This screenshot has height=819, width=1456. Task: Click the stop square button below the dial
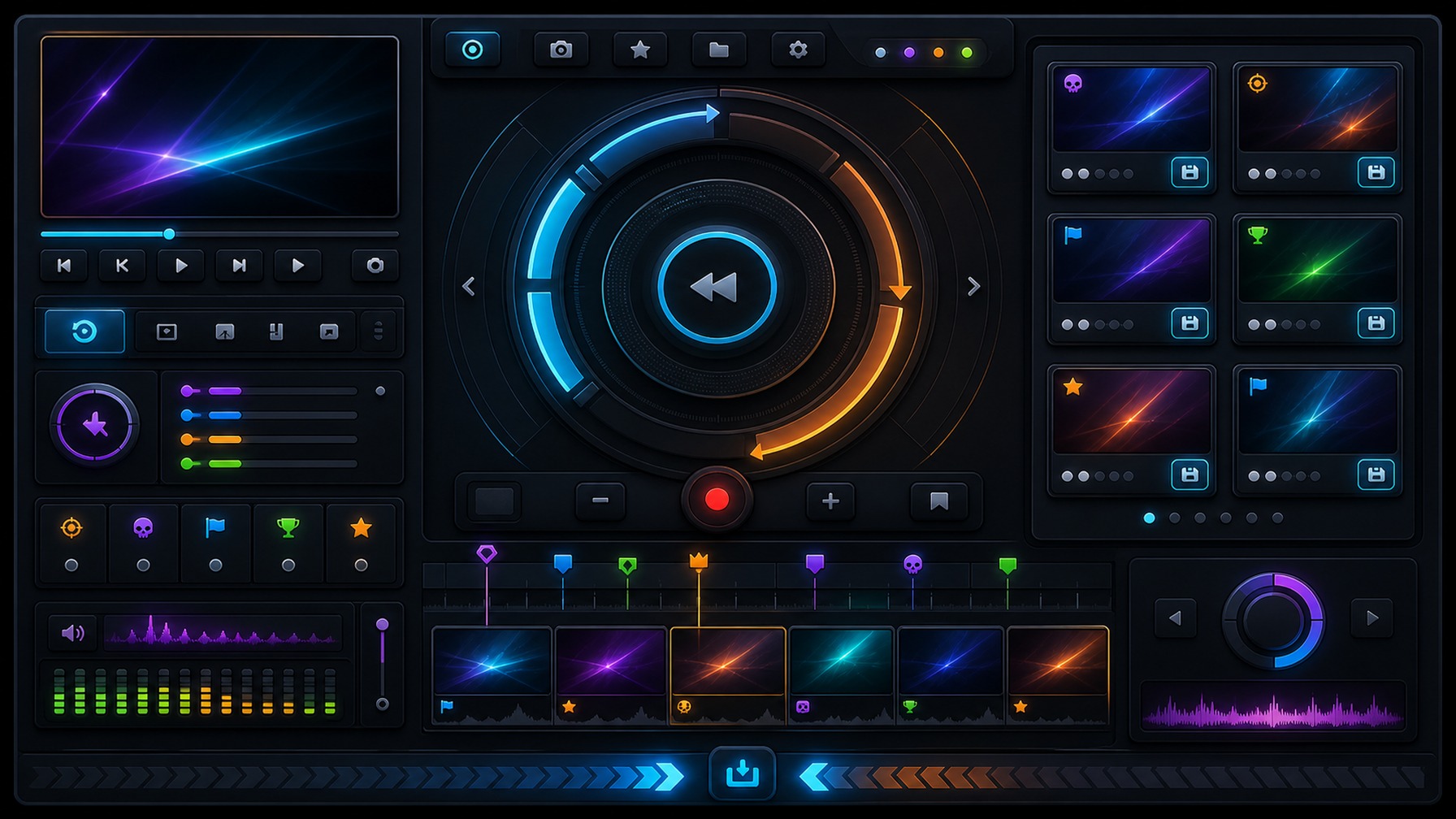[x=495, y=501]
